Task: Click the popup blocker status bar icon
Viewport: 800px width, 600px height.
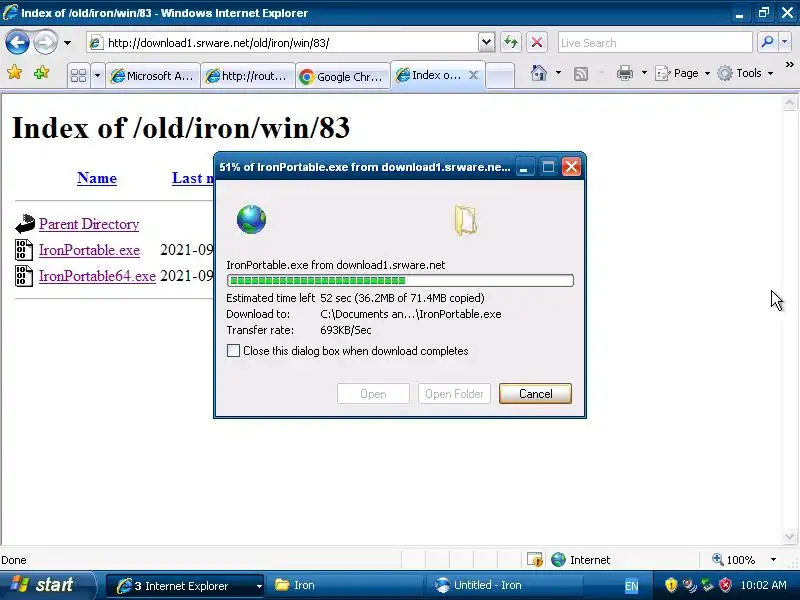Action: [535, 560]
